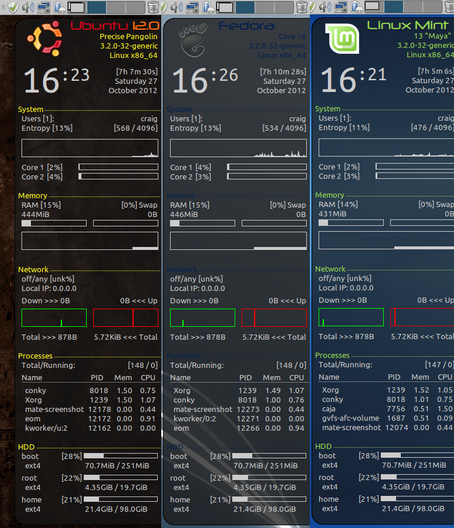Viewport: 454px width, 528px height.
Task: Click the Ubuntu circle-of-friends logo
Action: 44,38
